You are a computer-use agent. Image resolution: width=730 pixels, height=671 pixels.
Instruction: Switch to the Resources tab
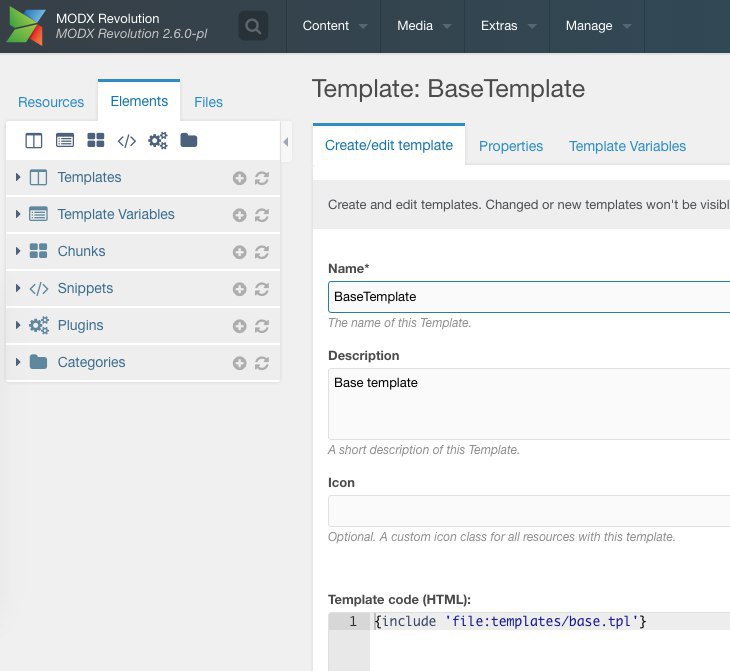51,102
